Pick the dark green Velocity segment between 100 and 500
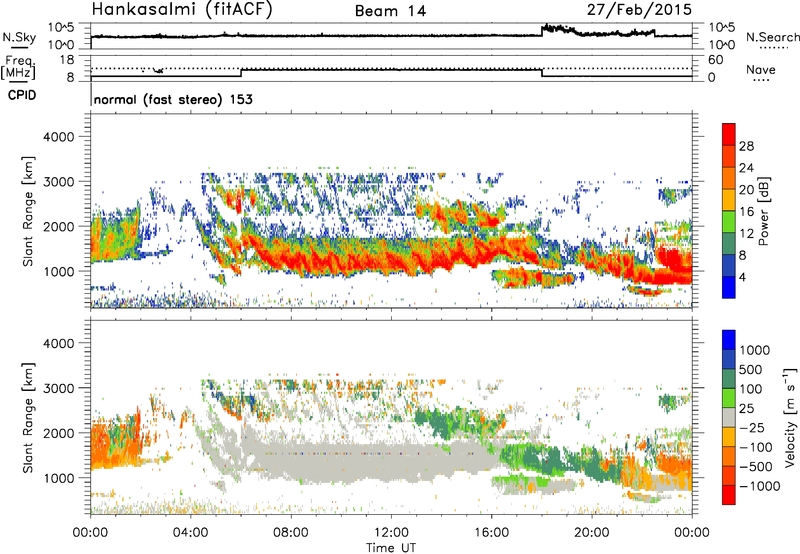 729,379
